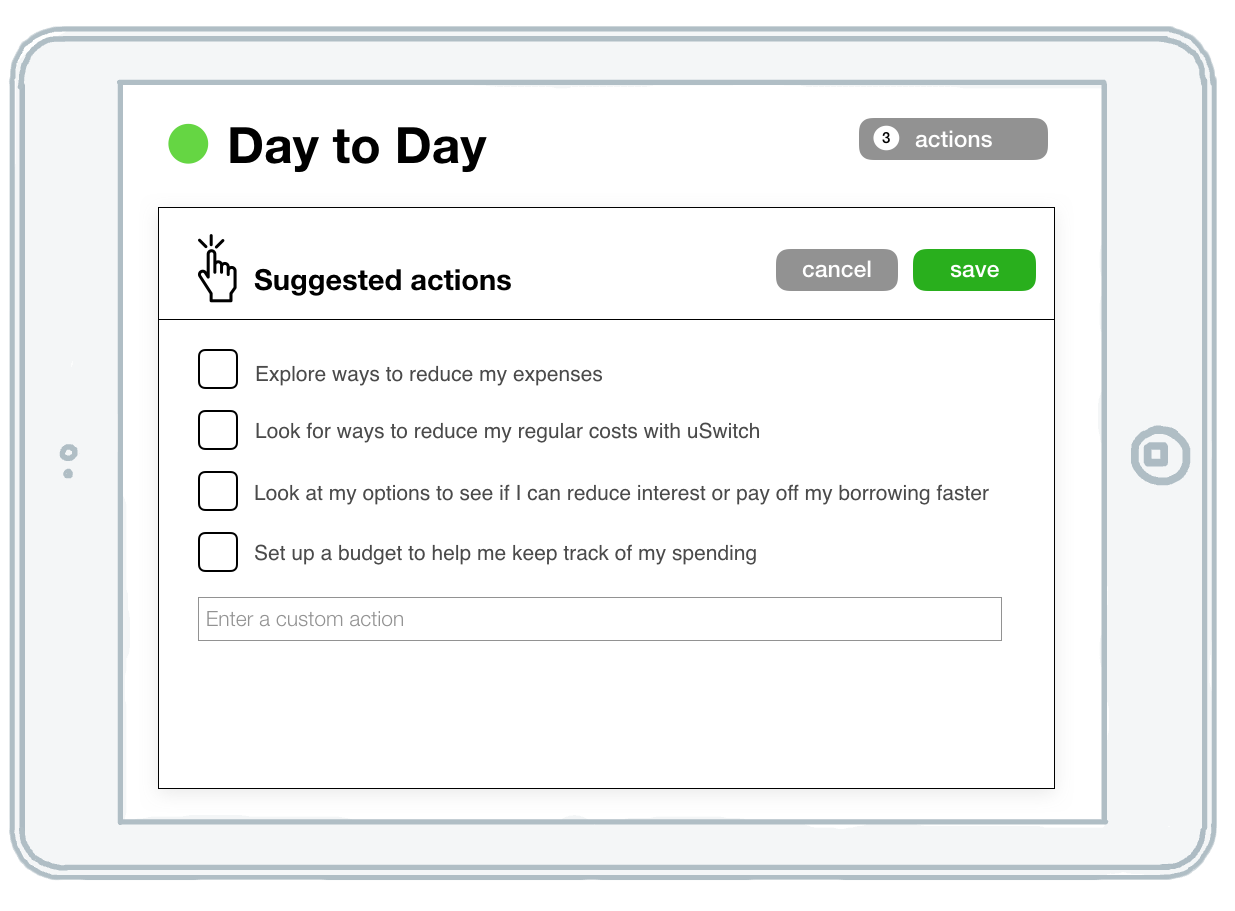The height and width of the screenshot is (911, 1235).
Task: Select the 'Set up a budget' checkbox
Action: [x=218, y=552]
